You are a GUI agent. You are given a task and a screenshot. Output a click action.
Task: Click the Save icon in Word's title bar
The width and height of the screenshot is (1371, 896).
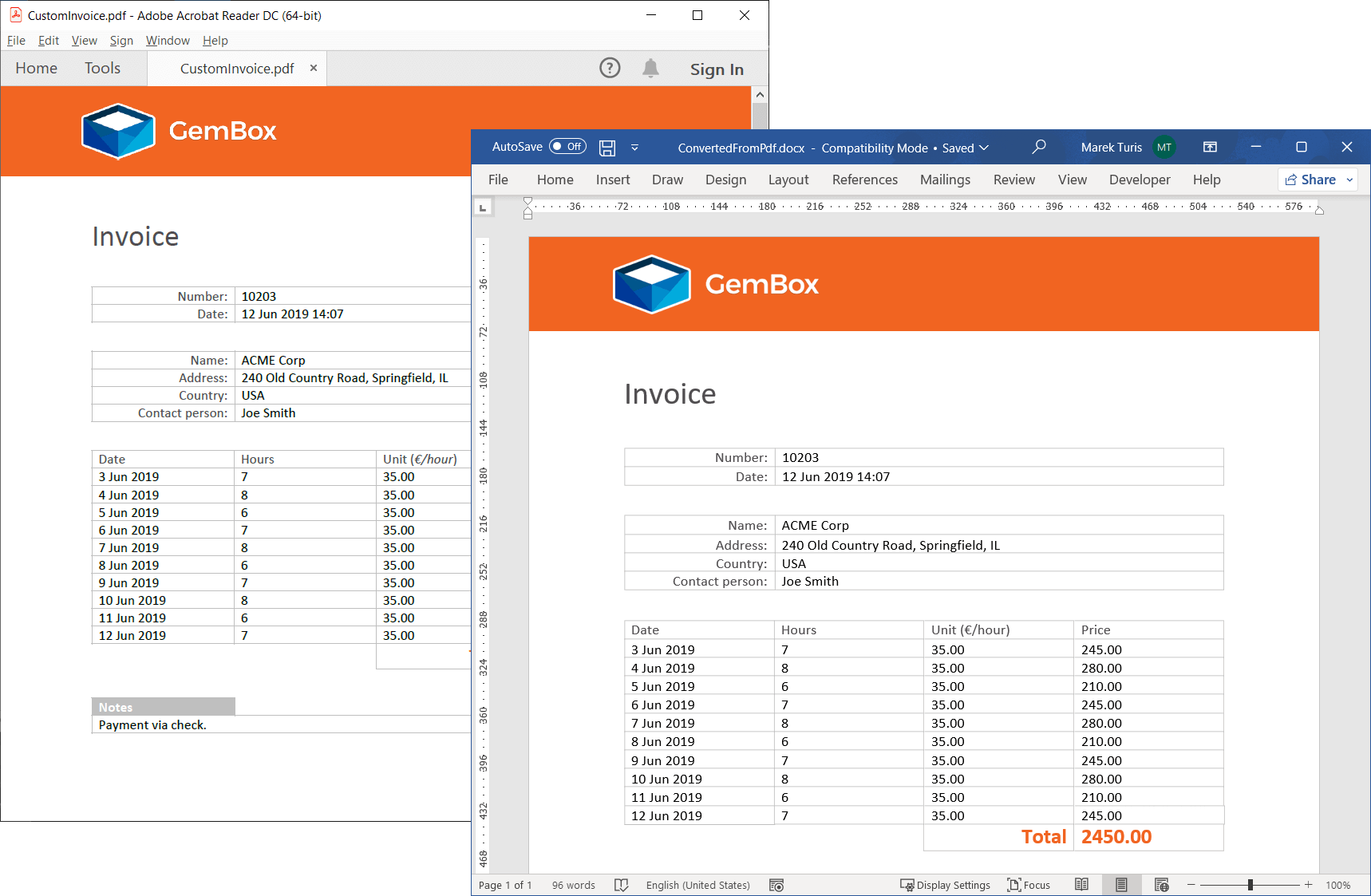[607, 148]
